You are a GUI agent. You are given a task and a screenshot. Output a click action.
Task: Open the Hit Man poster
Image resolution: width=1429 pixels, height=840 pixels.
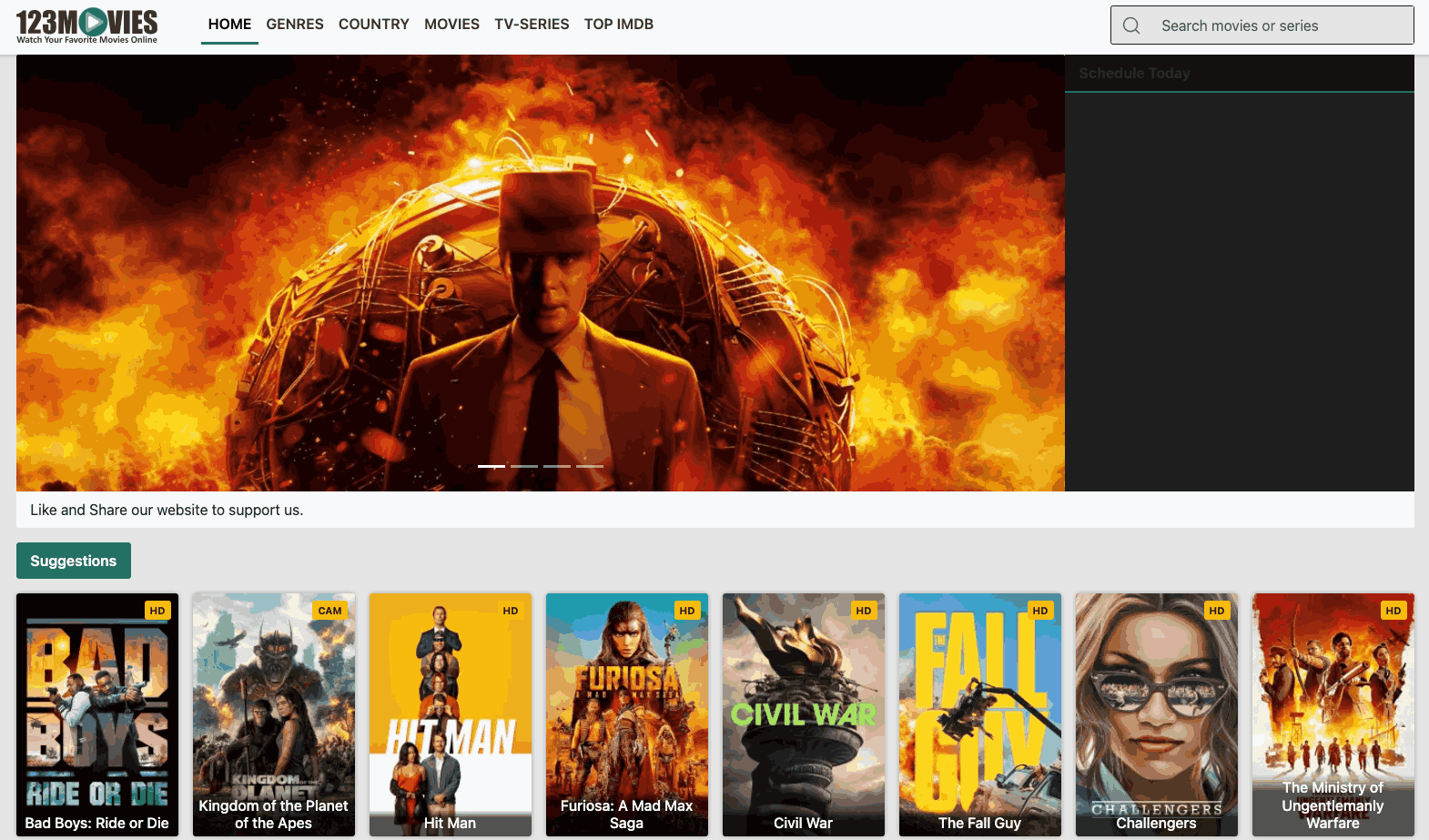point(451,714)
